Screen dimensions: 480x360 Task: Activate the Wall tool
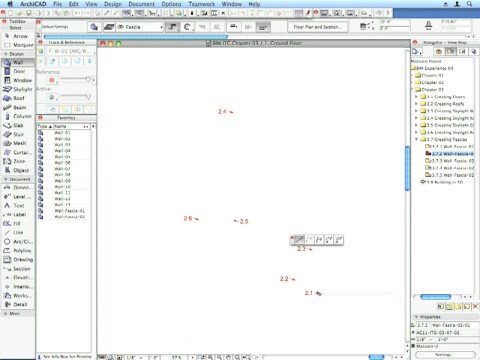(x=17, y=62)
